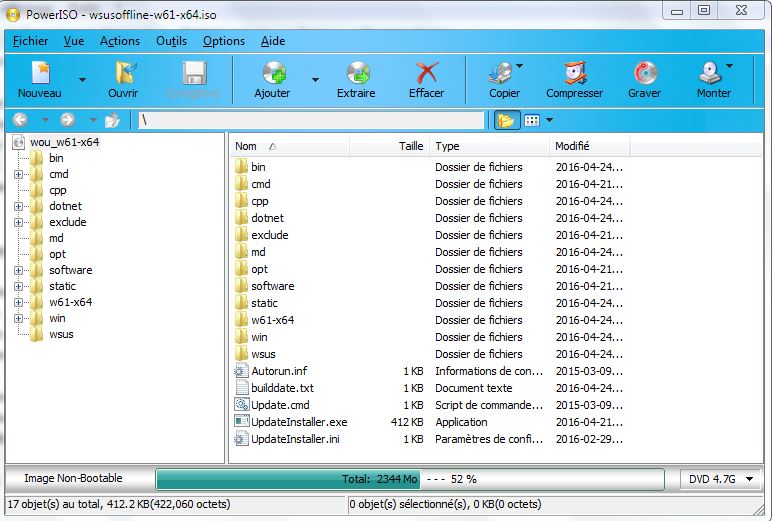Select the cpp folder in tree

[x=58, y=190]
